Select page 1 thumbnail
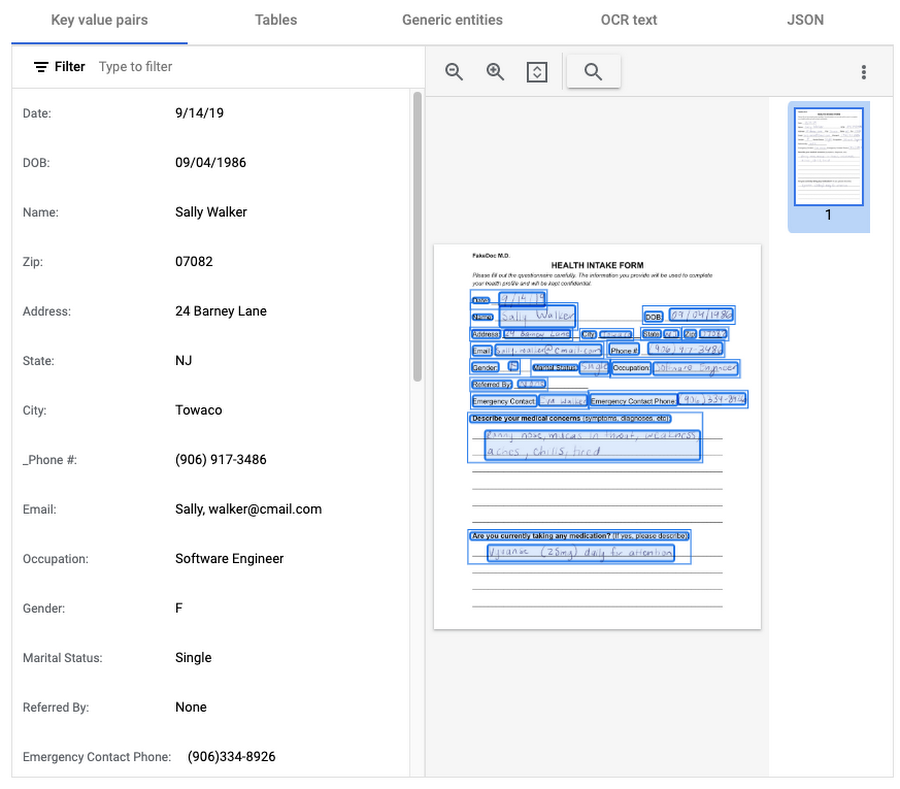The image size is (900, 789). click(x=828, y=166)
